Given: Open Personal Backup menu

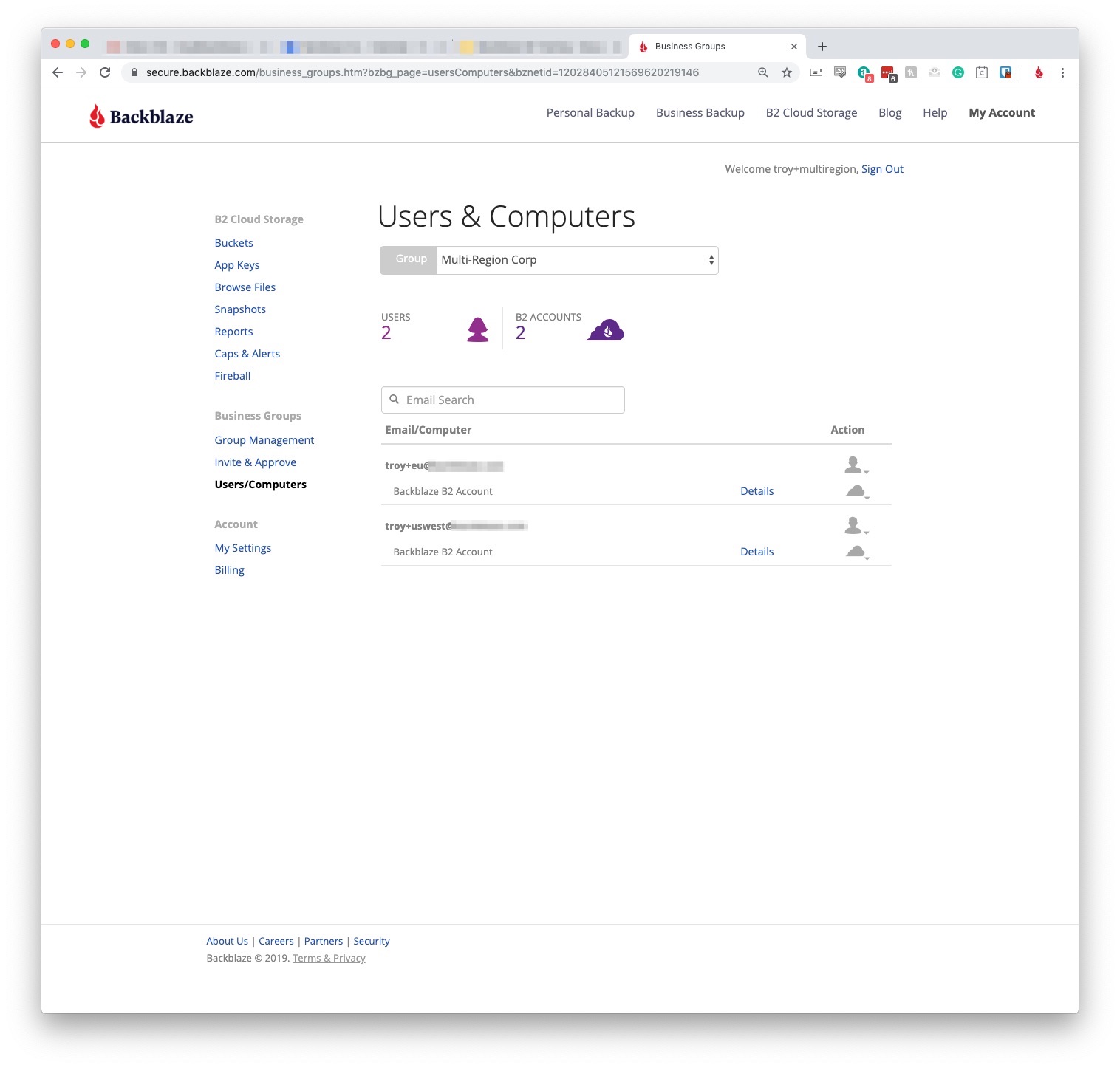Looking at the screenshot, I should pos(590,112).
